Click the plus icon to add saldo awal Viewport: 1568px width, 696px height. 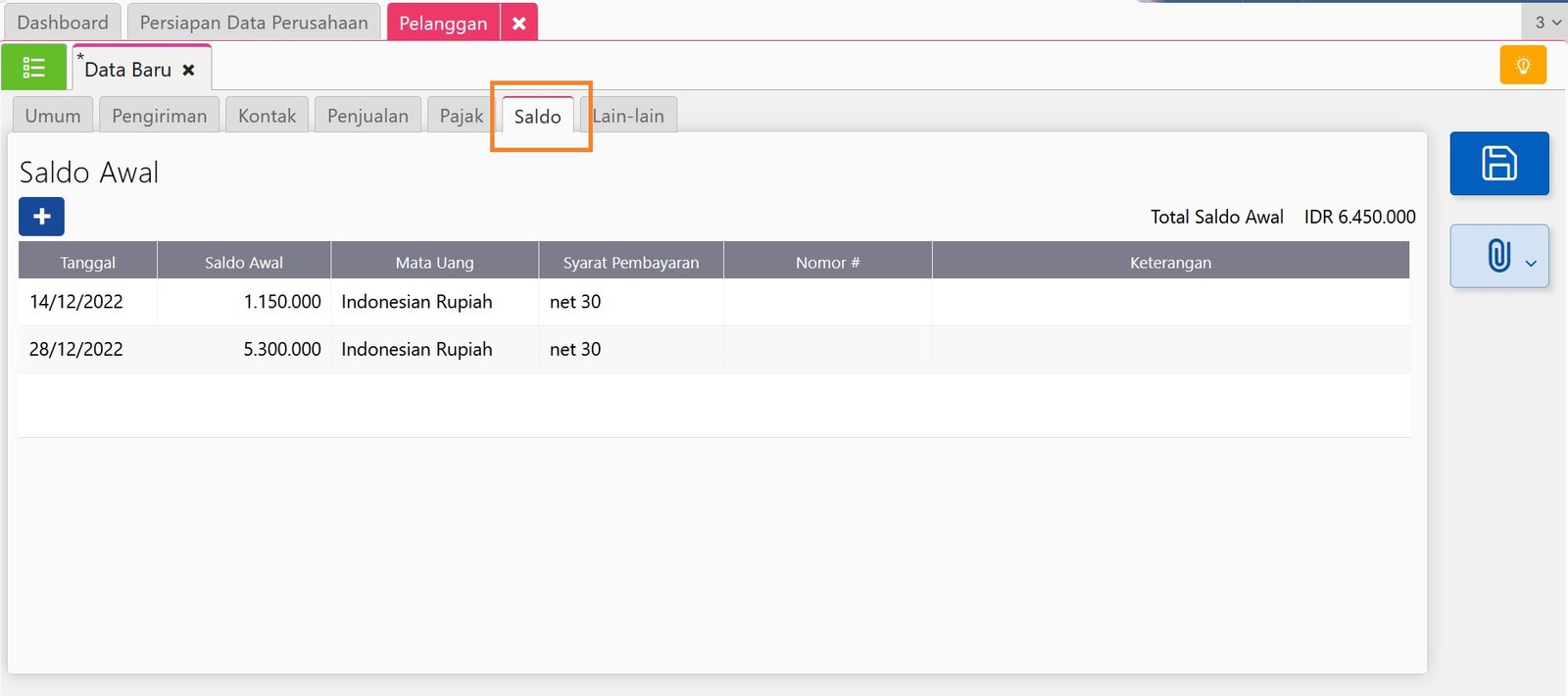(x=41, y=217)
